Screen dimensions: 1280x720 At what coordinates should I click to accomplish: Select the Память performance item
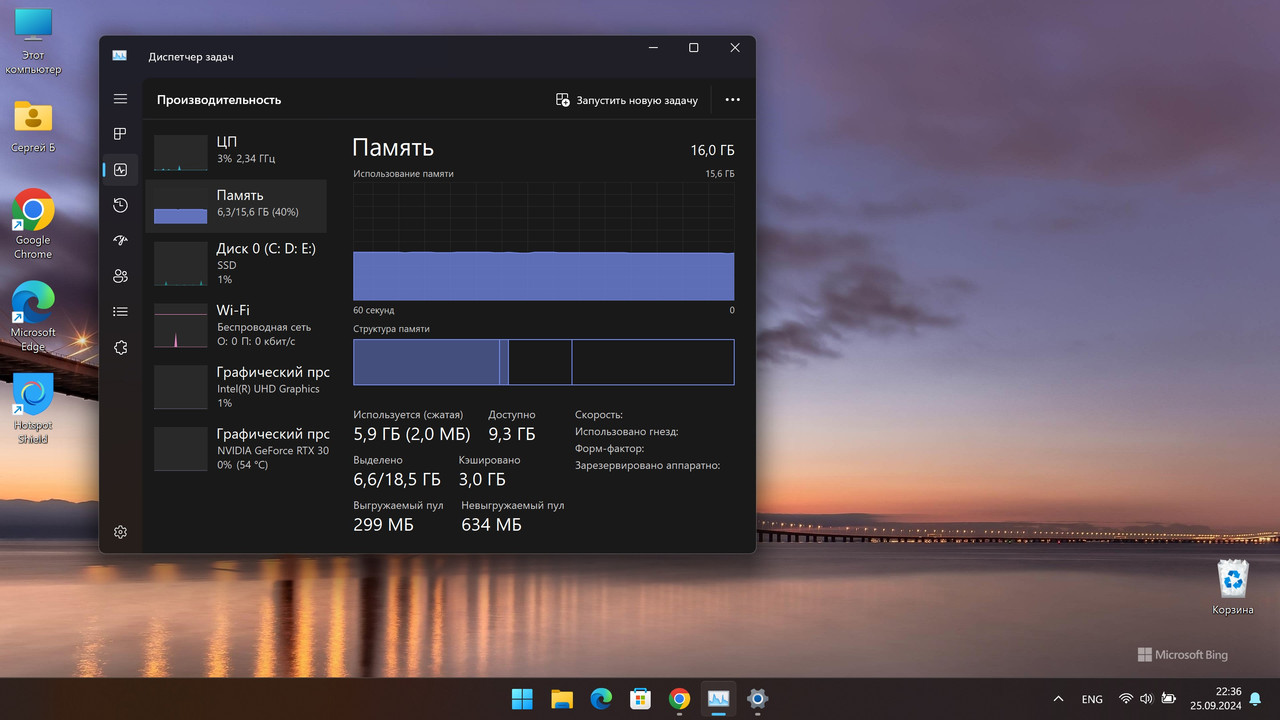[x=236, y=206]
